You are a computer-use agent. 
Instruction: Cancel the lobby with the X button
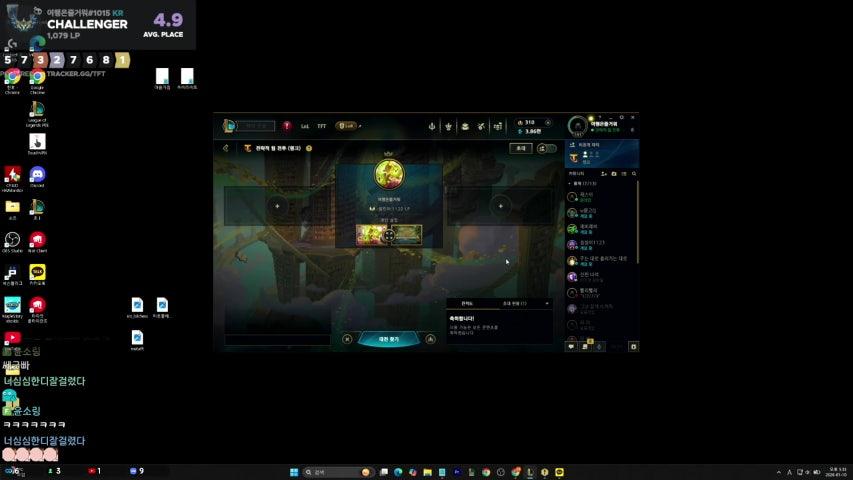(x=347, y=339)
